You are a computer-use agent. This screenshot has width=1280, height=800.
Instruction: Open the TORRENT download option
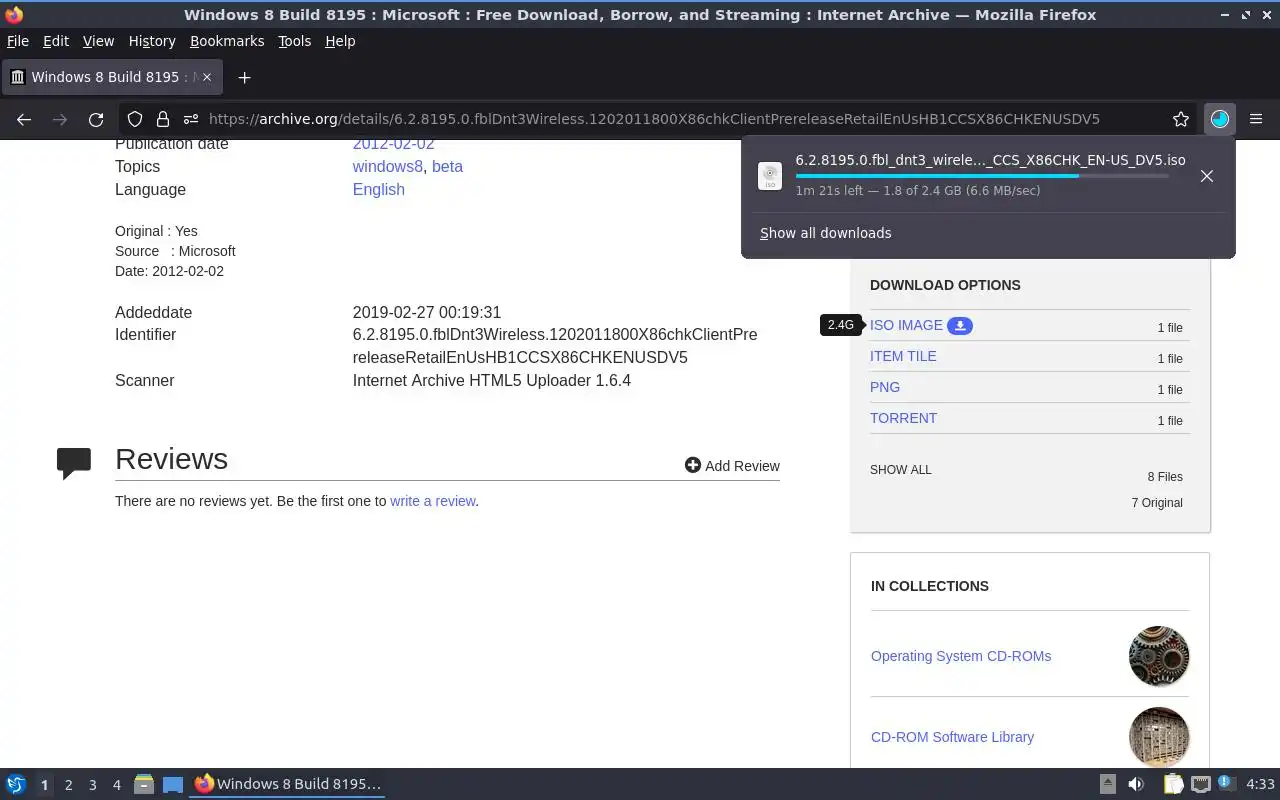(x=903, y=418)
